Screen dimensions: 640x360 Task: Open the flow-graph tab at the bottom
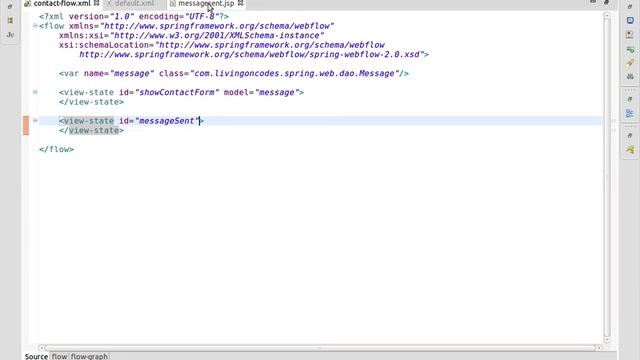point(89,356)
